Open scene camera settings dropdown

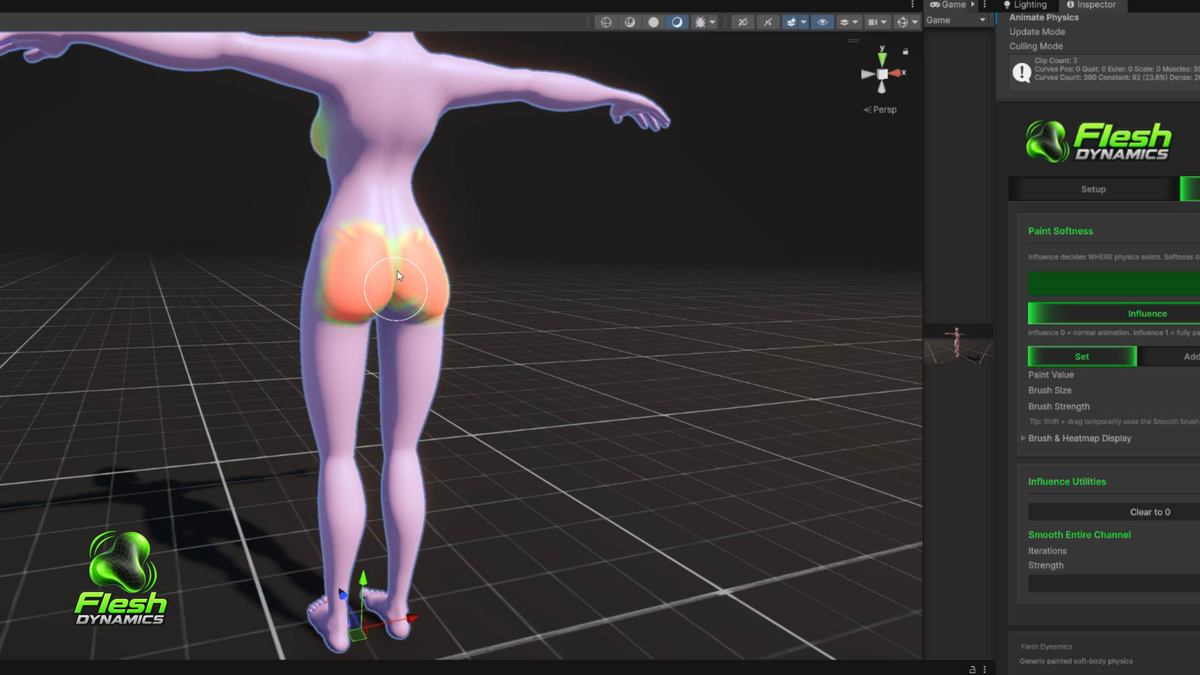coord(877,21)
